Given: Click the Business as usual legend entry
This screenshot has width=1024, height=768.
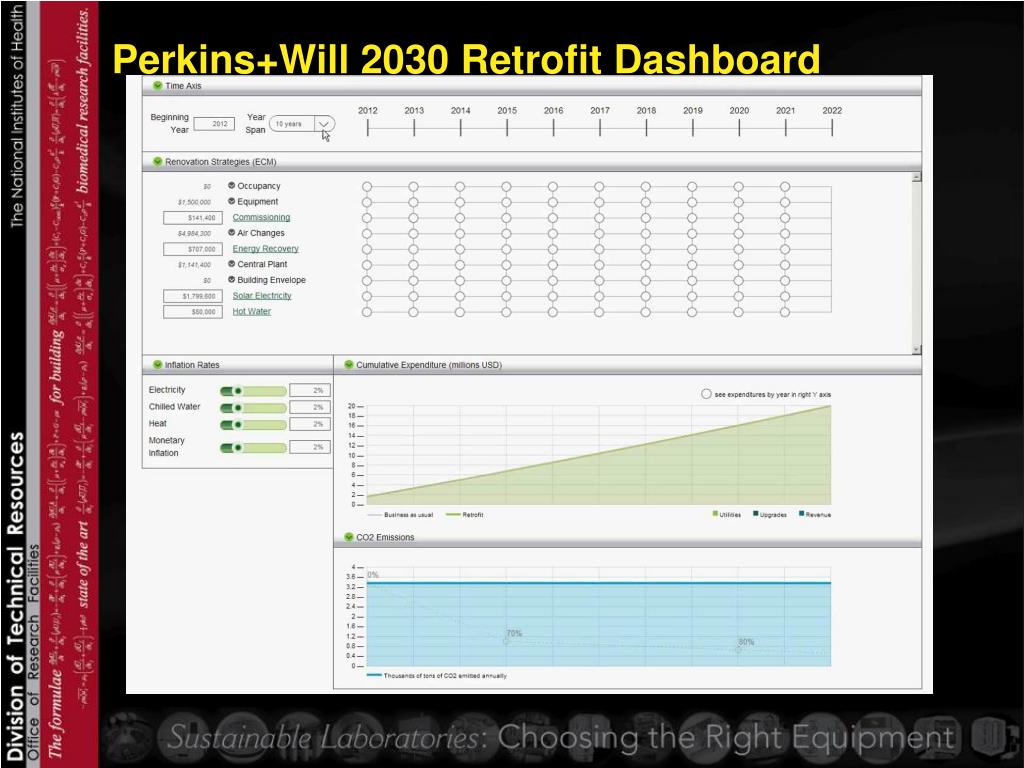Looking at the screenshot, I should (400, 515).
